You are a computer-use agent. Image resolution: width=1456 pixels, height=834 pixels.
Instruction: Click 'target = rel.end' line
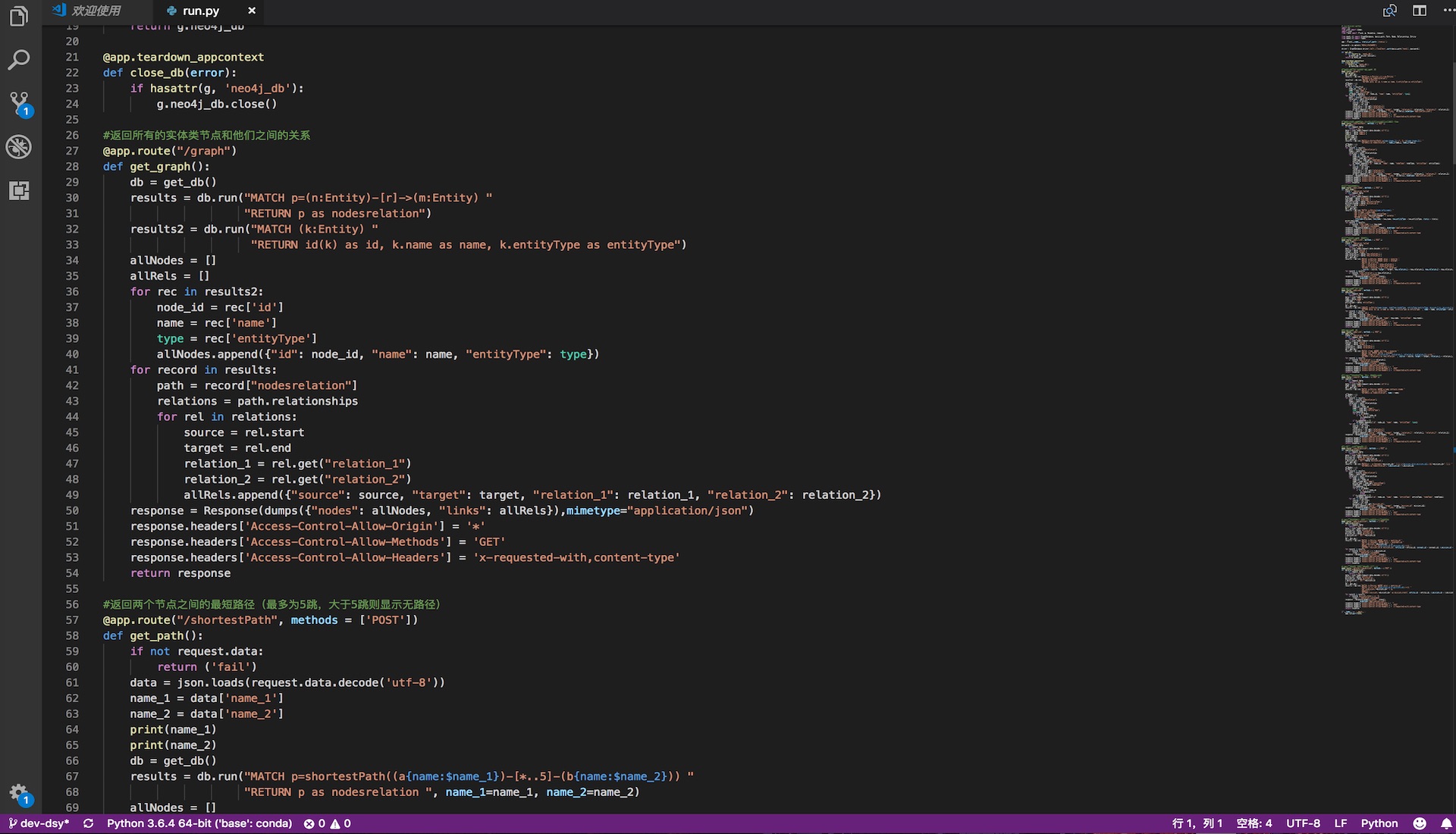click(237, 448)
